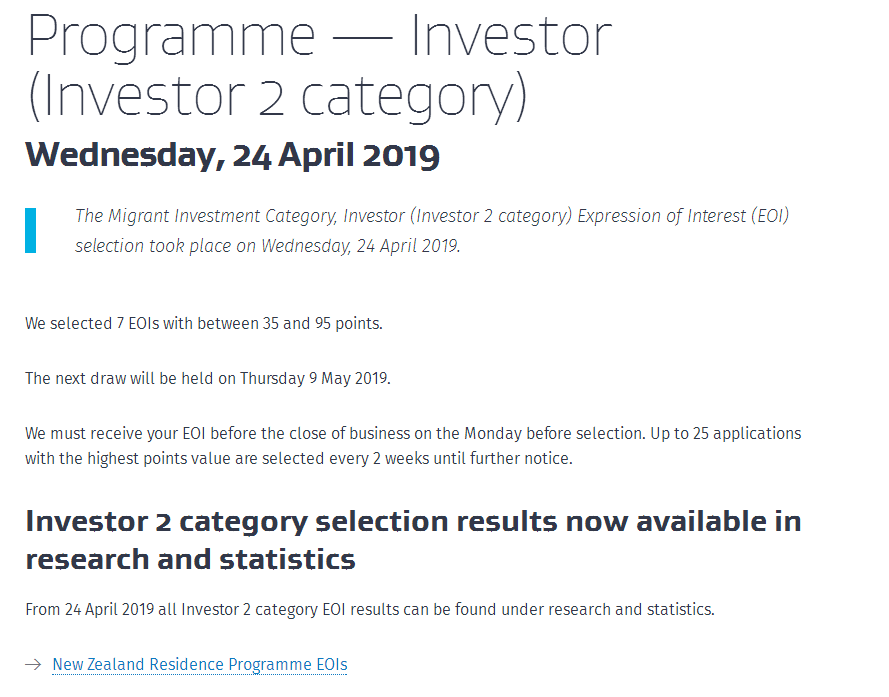889x697 pixels.
Task: Click the arrow icon before Residence Programme link
Action: [33, 664]
